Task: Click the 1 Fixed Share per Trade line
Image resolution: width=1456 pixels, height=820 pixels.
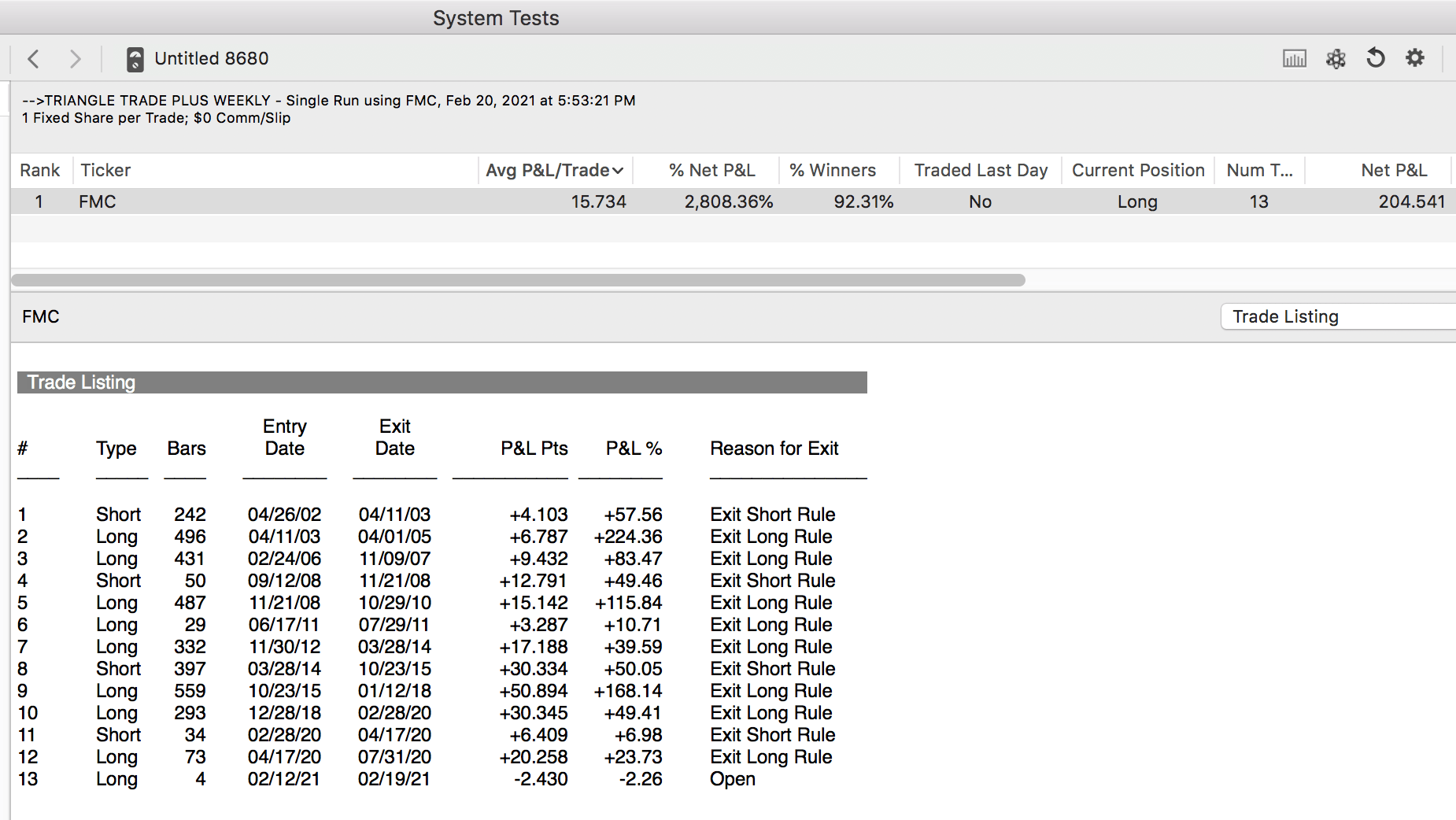Action: pyautogui.click(x=157, y=118)
